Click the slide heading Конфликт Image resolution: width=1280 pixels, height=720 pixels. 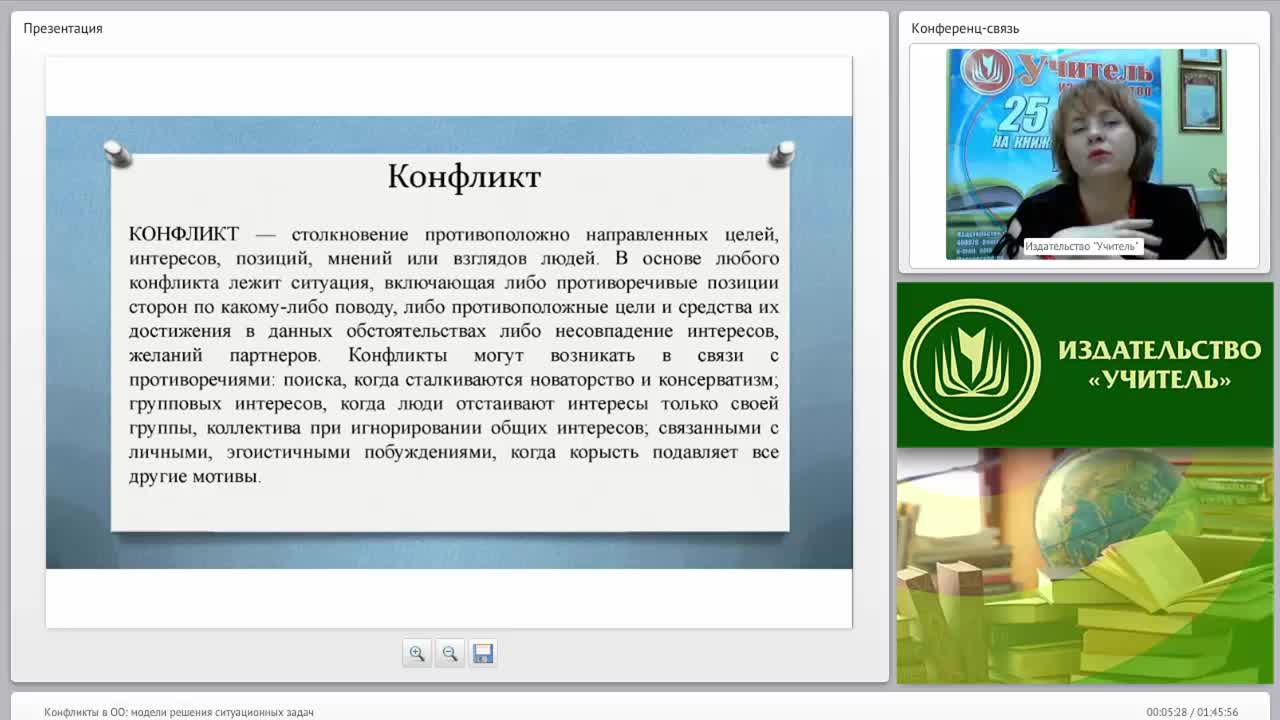point(464,177)
